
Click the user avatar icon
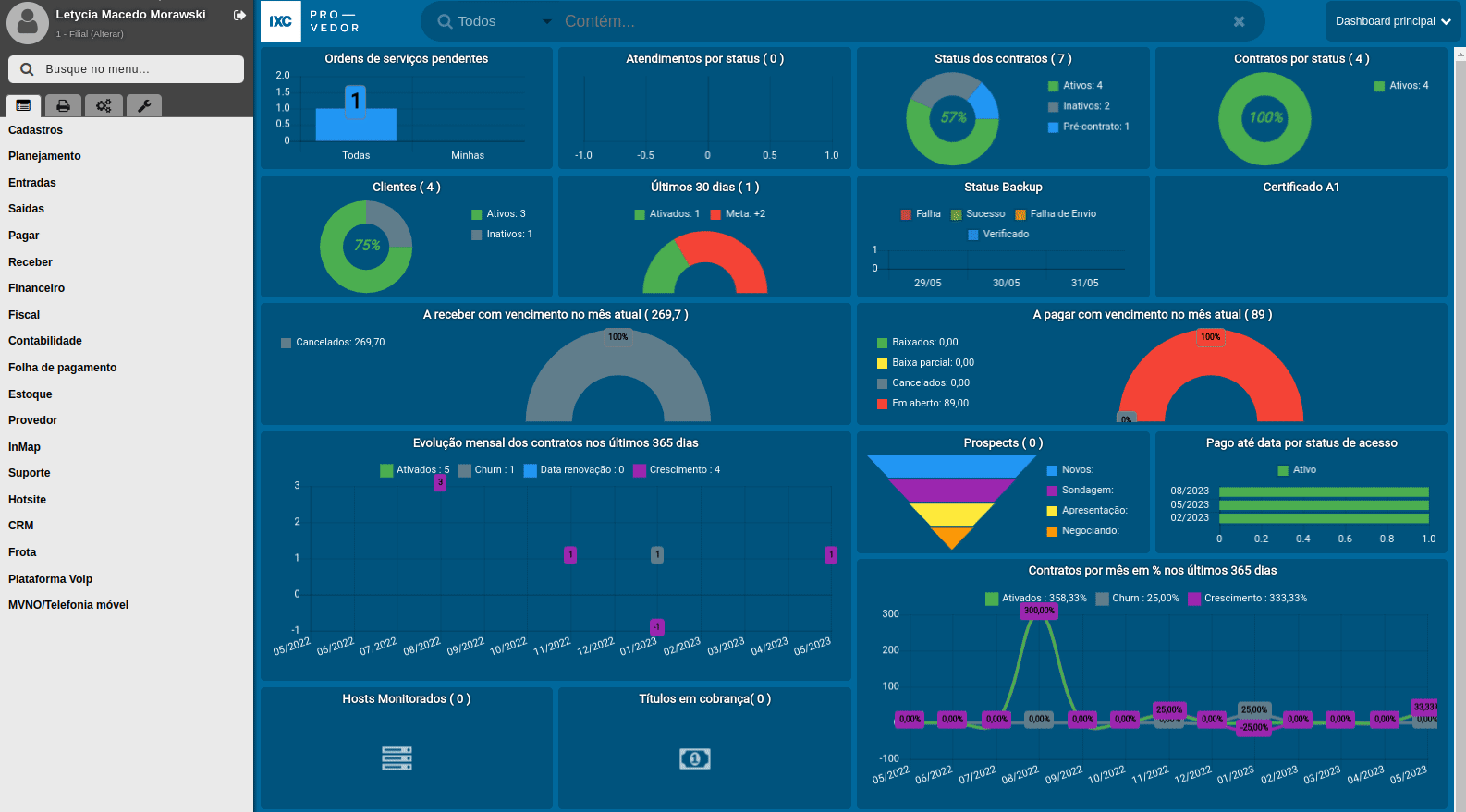27,22
